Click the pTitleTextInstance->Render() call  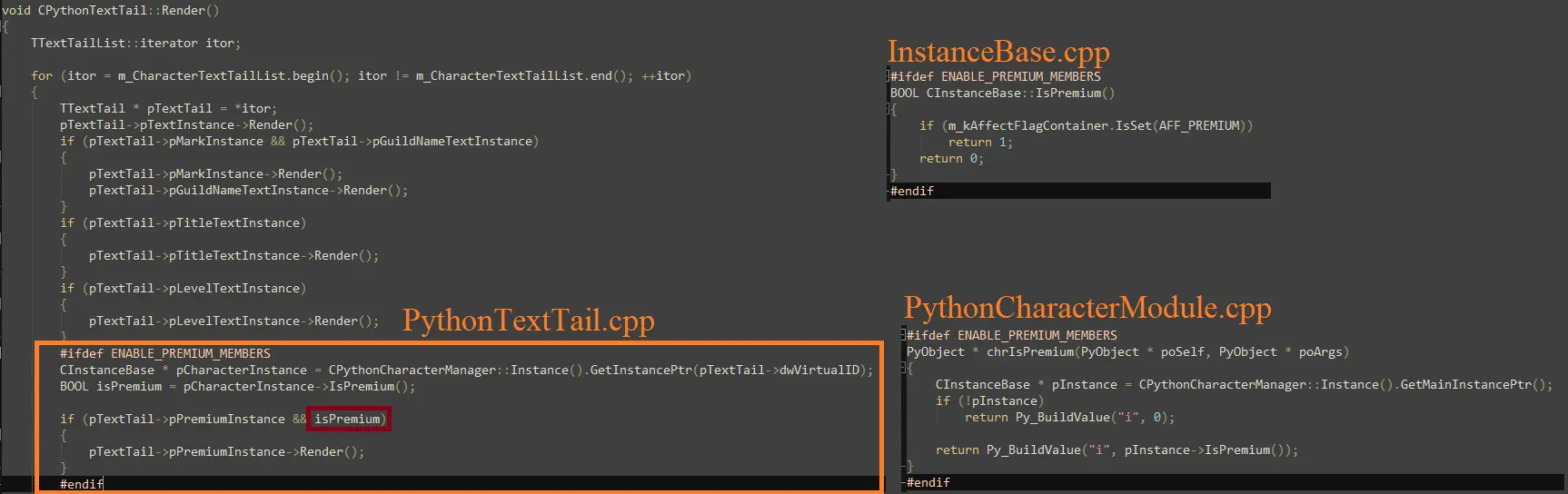click(x=233, y=256)
